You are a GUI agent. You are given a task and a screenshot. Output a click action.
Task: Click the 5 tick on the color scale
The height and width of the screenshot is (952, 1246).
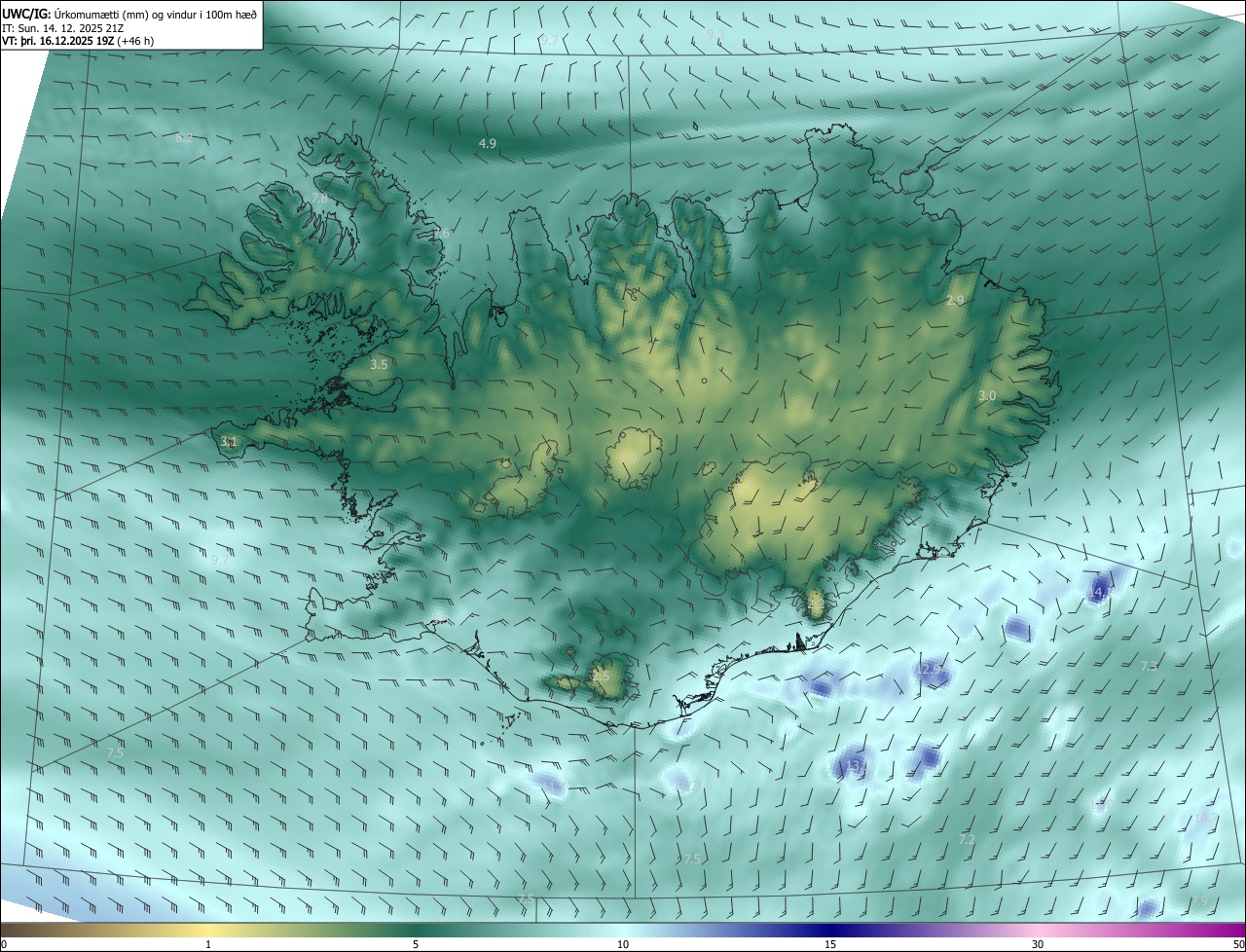[x=416, y=944]
